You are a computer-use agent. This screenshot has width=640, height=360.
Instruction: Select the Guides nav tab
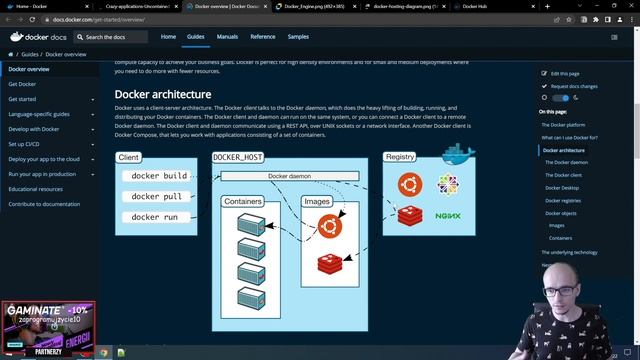click(196, 37)
